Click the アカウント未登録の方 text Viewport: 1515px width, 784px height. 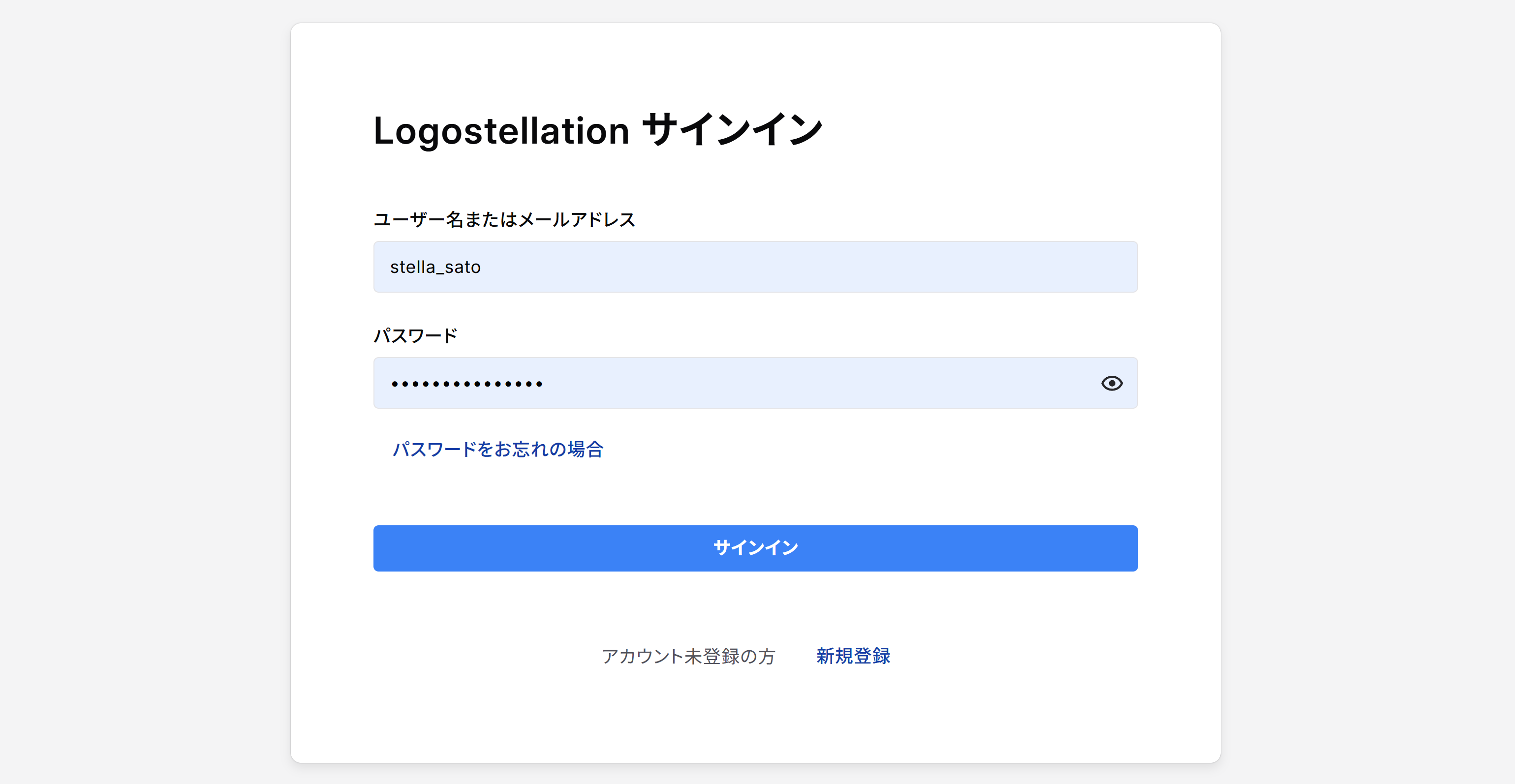pyautogui.click(x=689, y=657)
